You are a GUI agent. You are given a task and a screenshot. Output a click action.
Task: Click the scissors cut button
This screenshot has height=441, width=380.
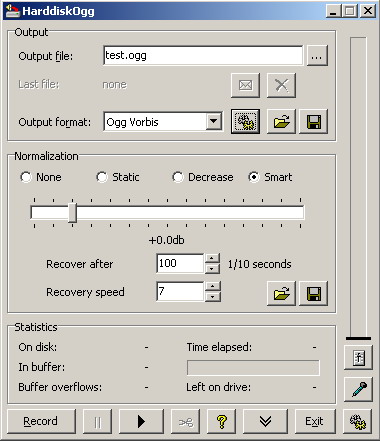[x=186, y=422]
